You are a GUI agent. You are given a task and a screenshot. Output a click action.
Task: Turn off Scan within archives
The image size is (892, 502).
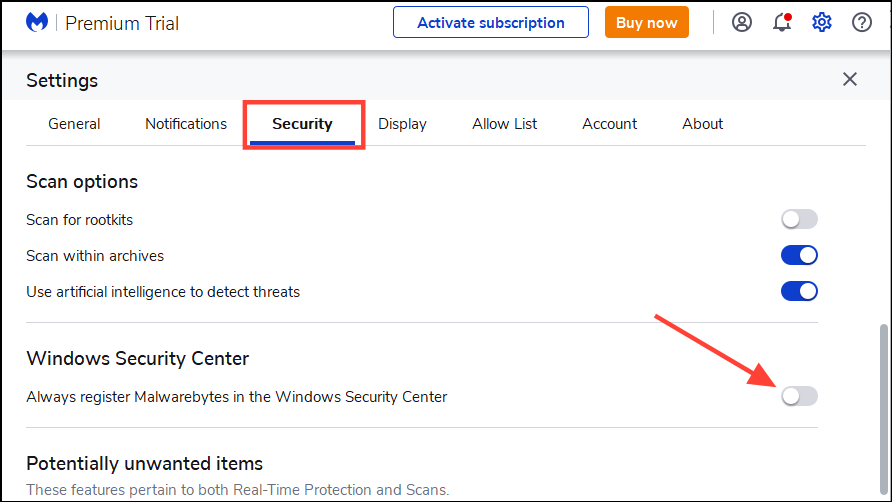pos(799,255)
